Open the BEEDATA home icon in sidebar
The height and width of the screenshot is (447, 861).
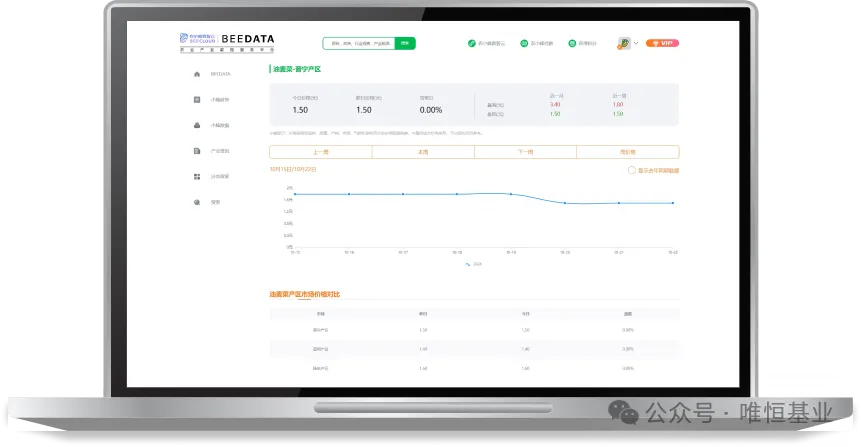197,74
